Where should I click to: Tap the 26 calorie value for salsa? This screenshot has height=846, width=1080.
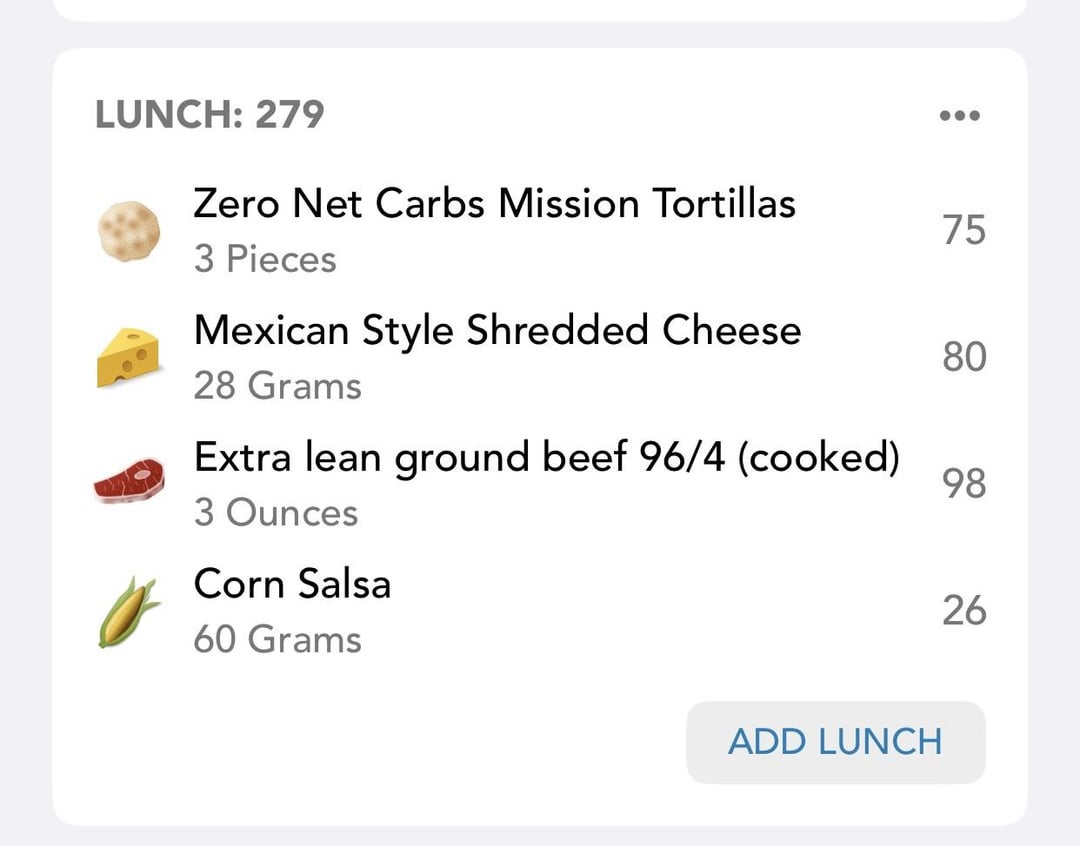pyautogui.click(x=964, y=610)
